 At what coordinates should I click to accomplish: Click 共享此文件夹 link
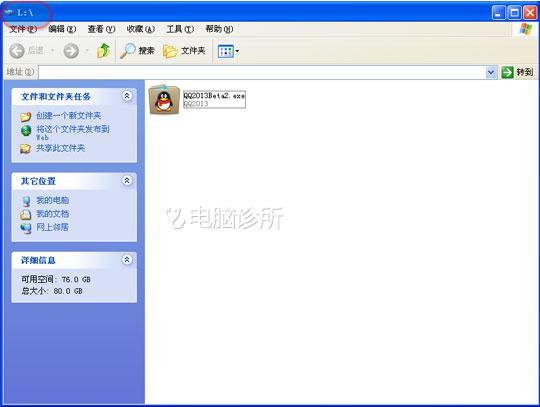point(60,148)
